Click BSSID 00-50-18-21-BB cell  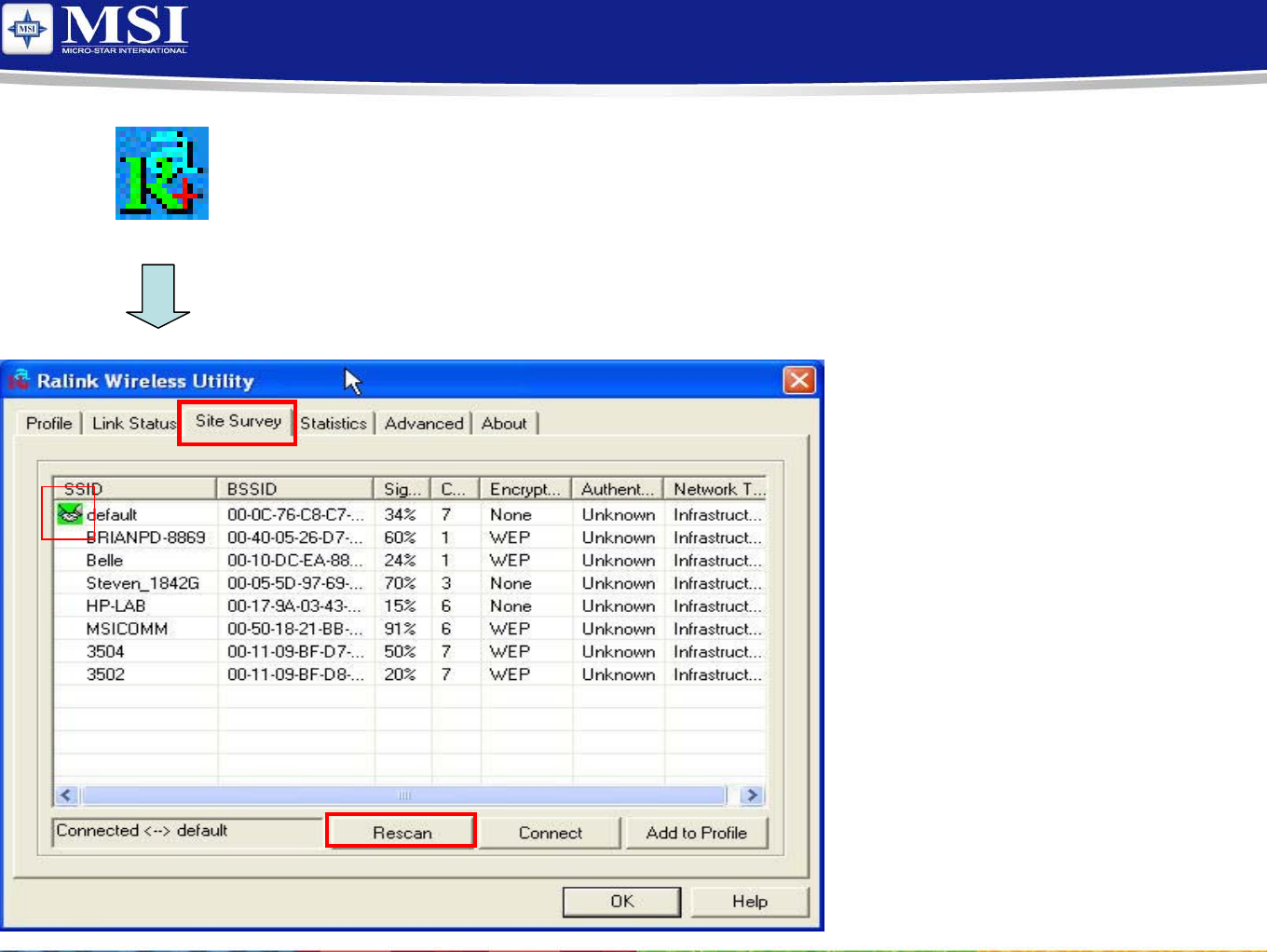pyautogui.click(x=295, y=629)
